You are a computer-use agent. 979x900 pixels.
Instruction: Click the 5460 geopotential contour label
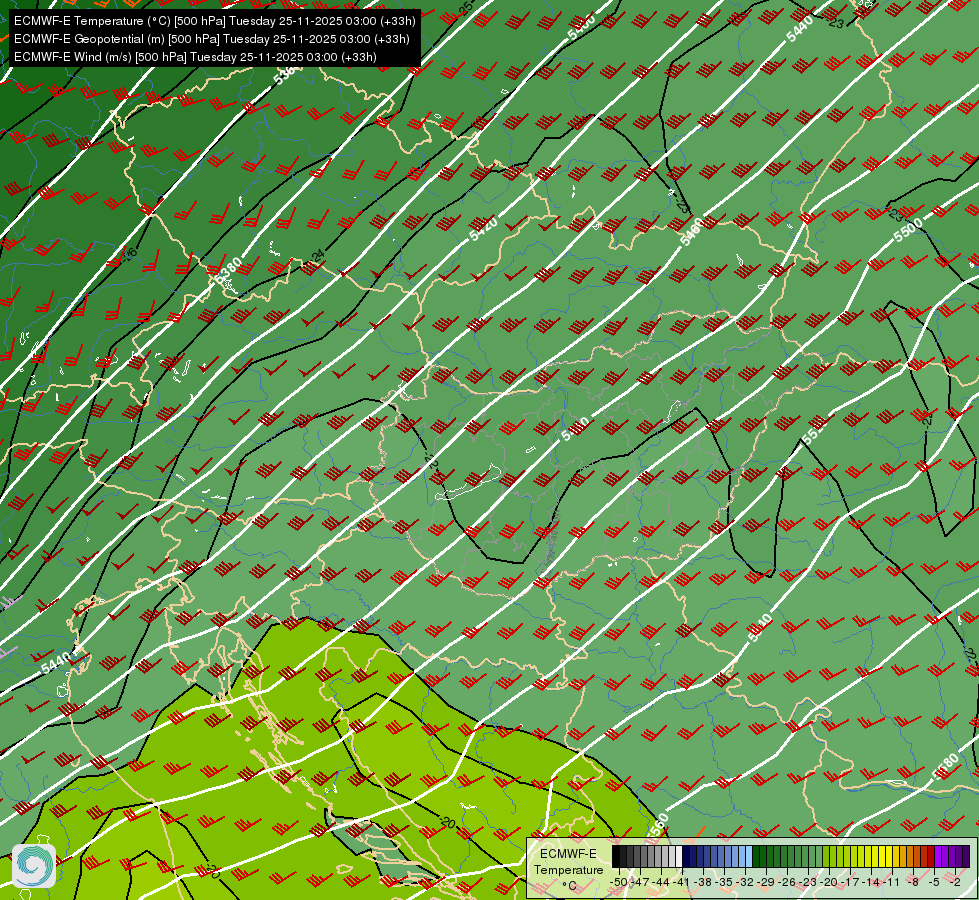691,232
